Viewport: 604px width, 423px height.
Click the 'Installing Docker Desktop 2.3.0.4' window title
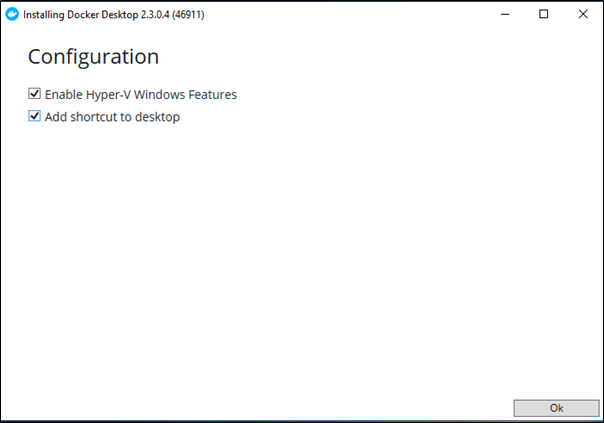[96, 15]
